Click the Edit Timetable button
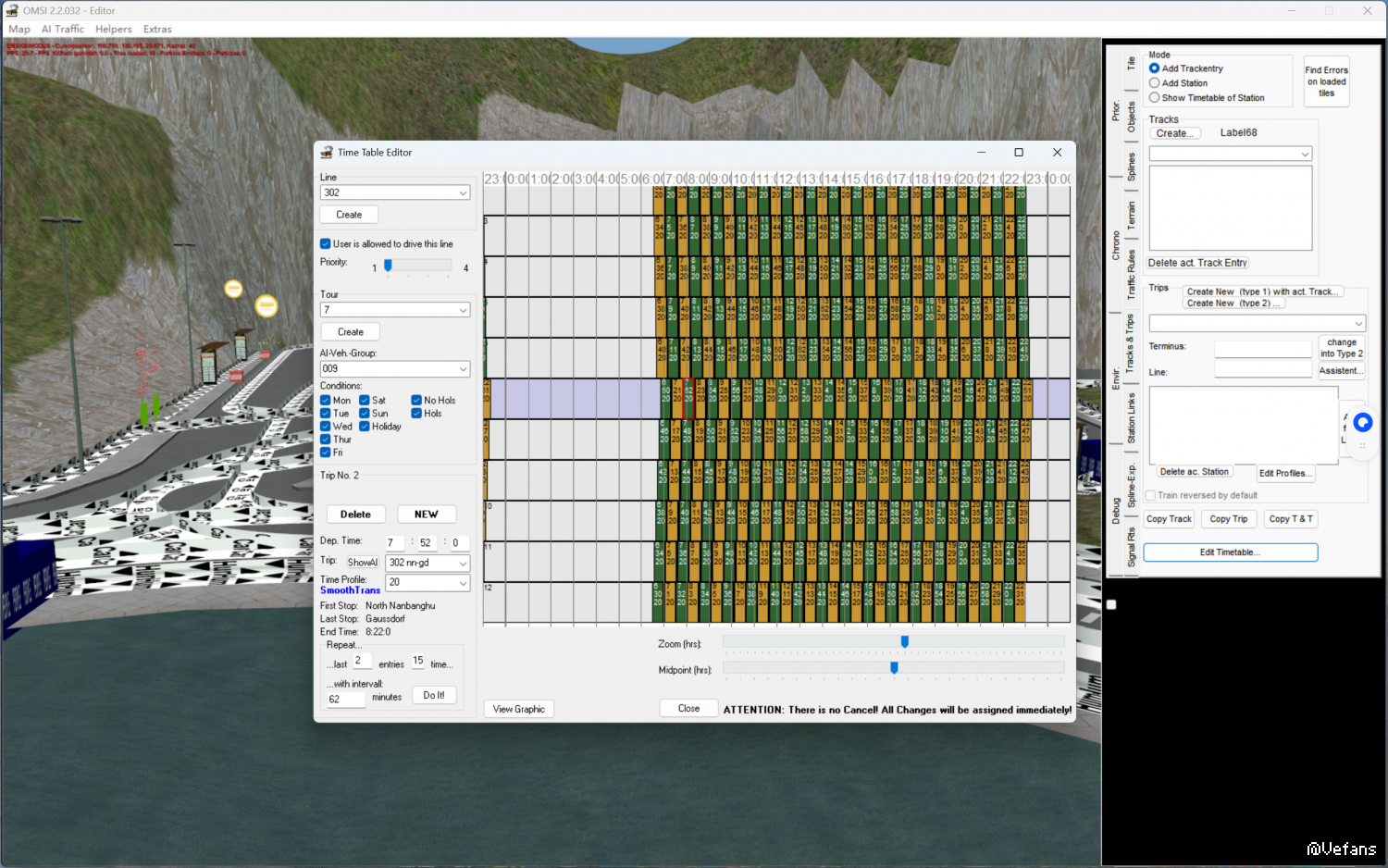The width and height of the screenshot is (1388, 868). coord(1230,552)
